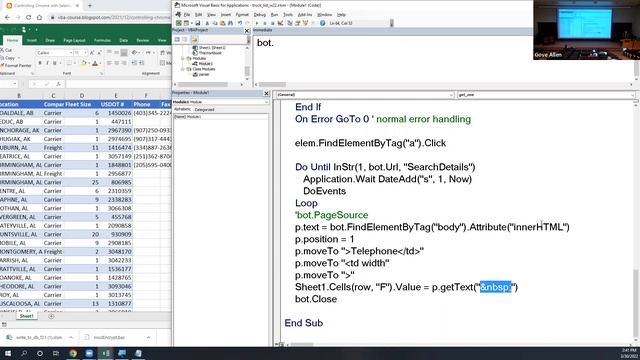640x360 pixels.
Task: Click Copy in Excel clipboard group
Action: pos(8,58)
